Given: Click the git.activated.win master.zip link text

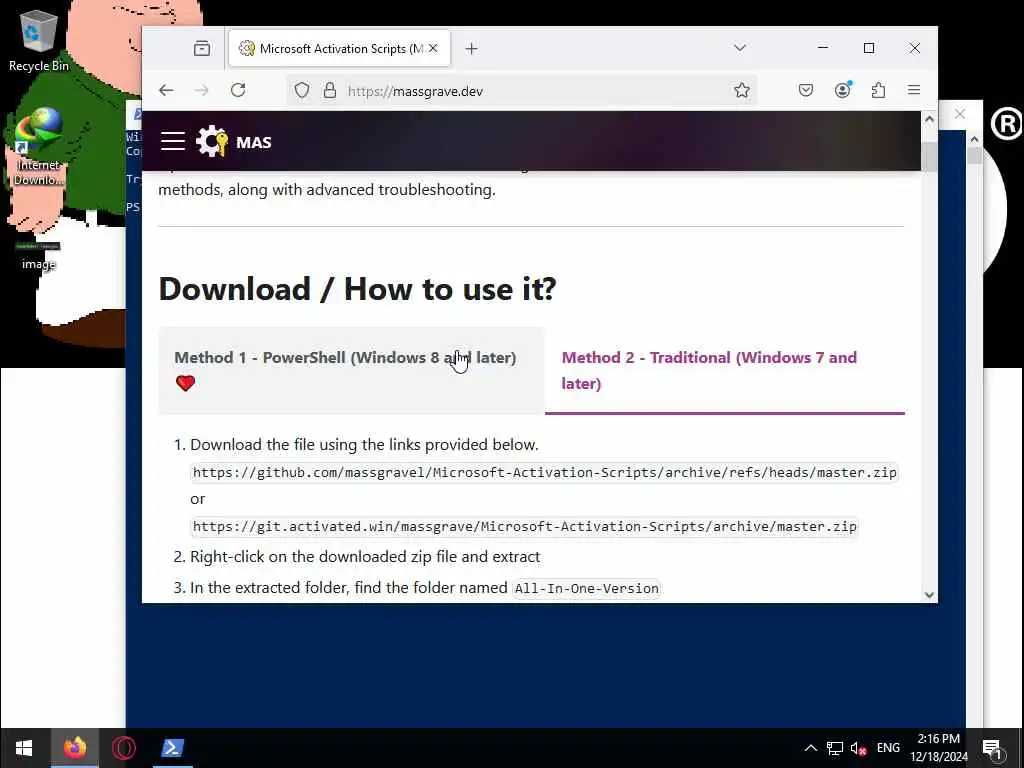Looking at the screenshot, I should click(x=524, y=526).
